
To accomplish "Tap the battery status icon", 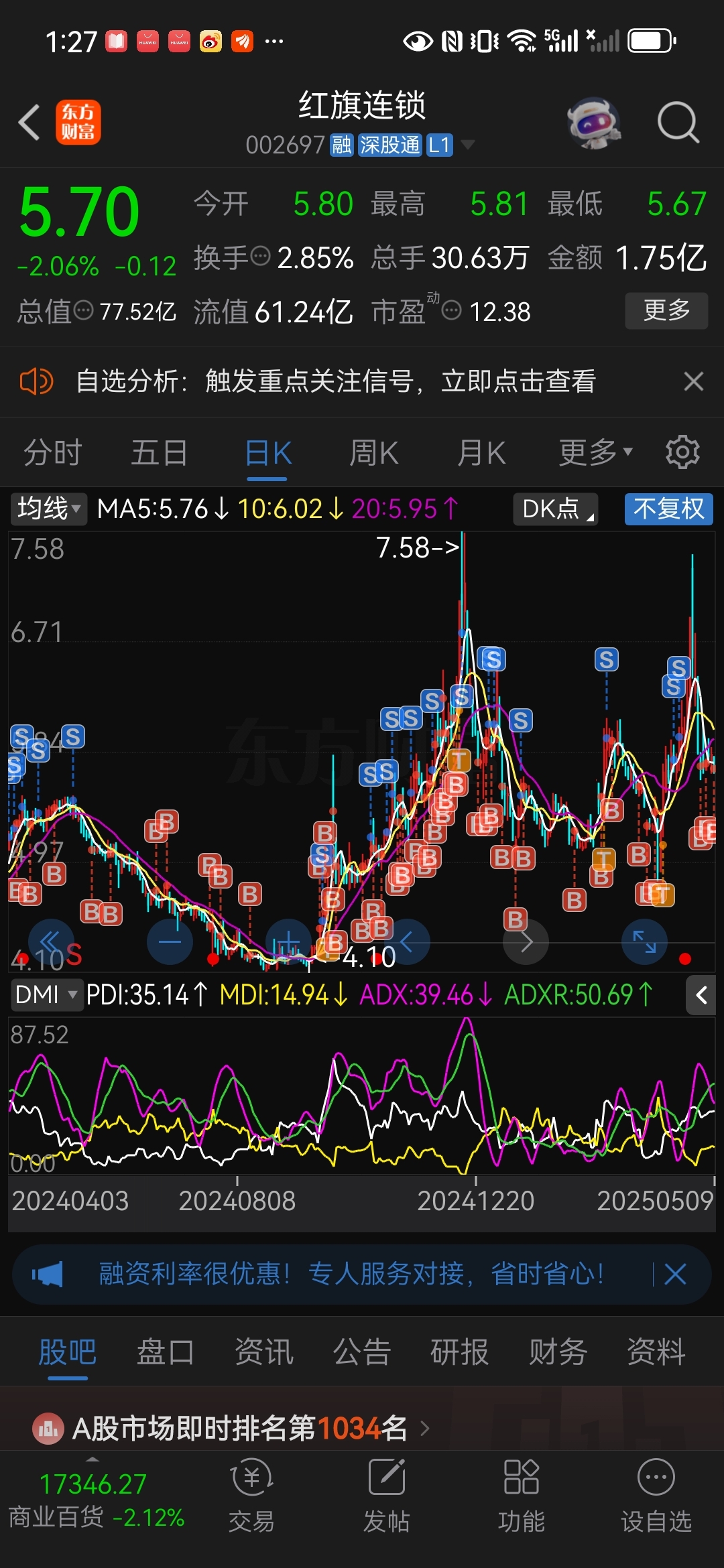I will (652, 41).
